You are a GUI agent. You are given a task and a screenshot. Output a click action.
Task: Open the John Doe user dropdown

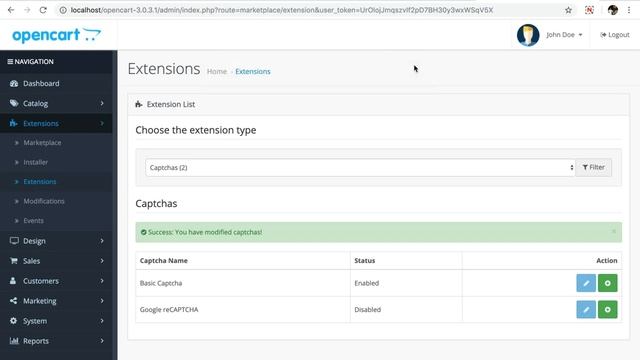564,35
